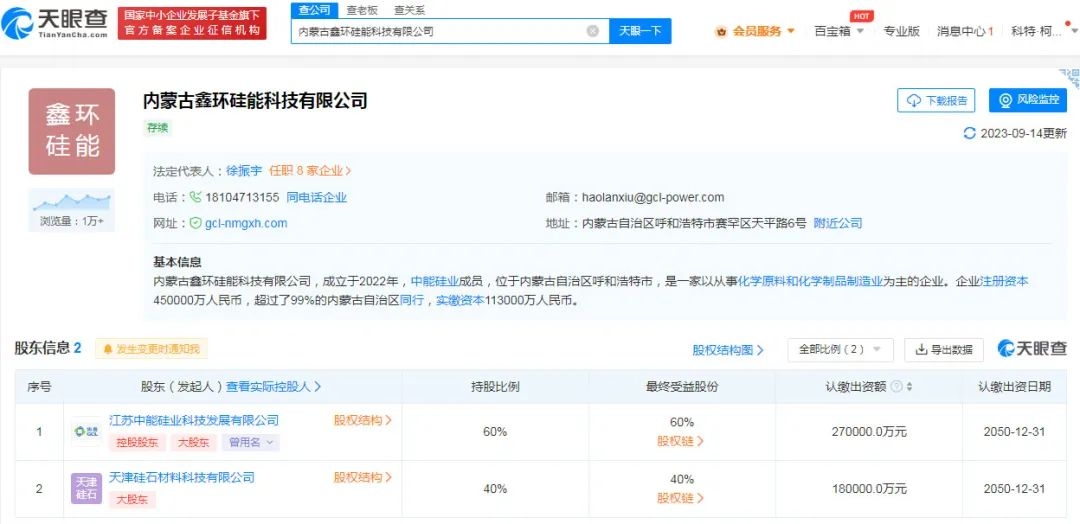
Task: Click the help icon beside 认缴出资额
Action: coord(896,387)
